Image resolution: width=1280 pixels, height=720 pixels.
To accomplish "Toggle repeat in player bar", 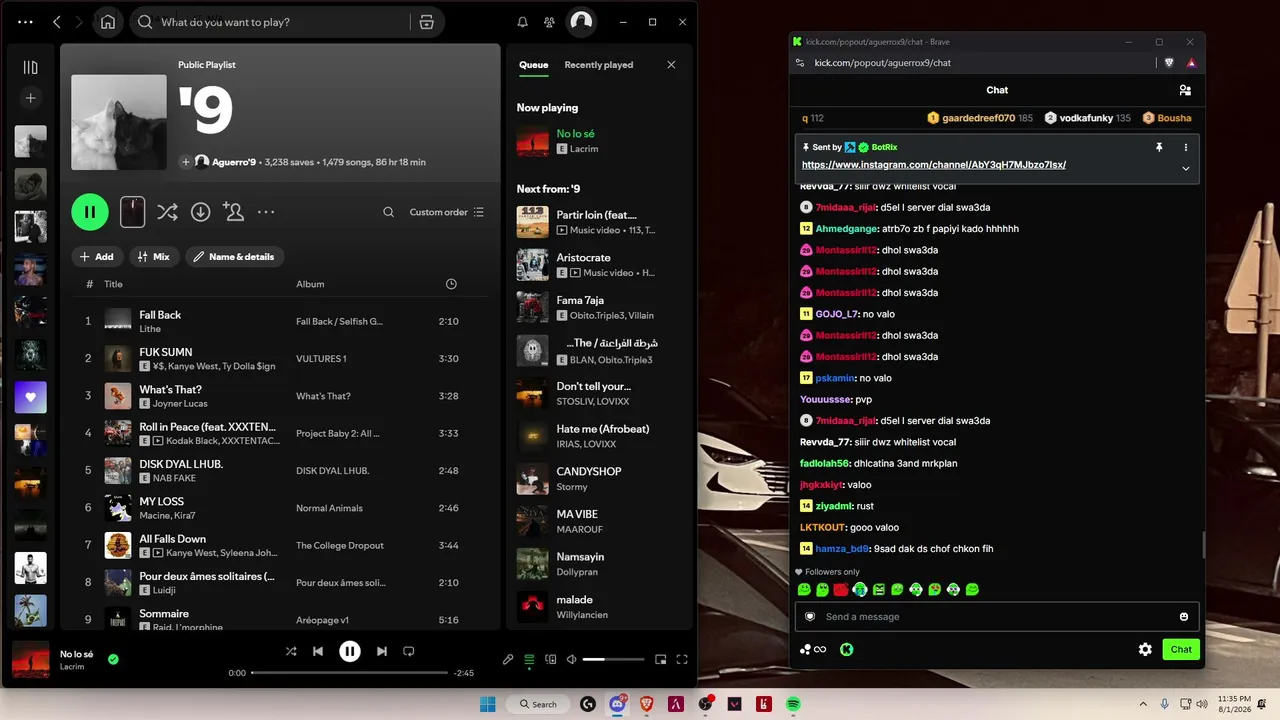I will pyautogui.click(x=408, y=651).
